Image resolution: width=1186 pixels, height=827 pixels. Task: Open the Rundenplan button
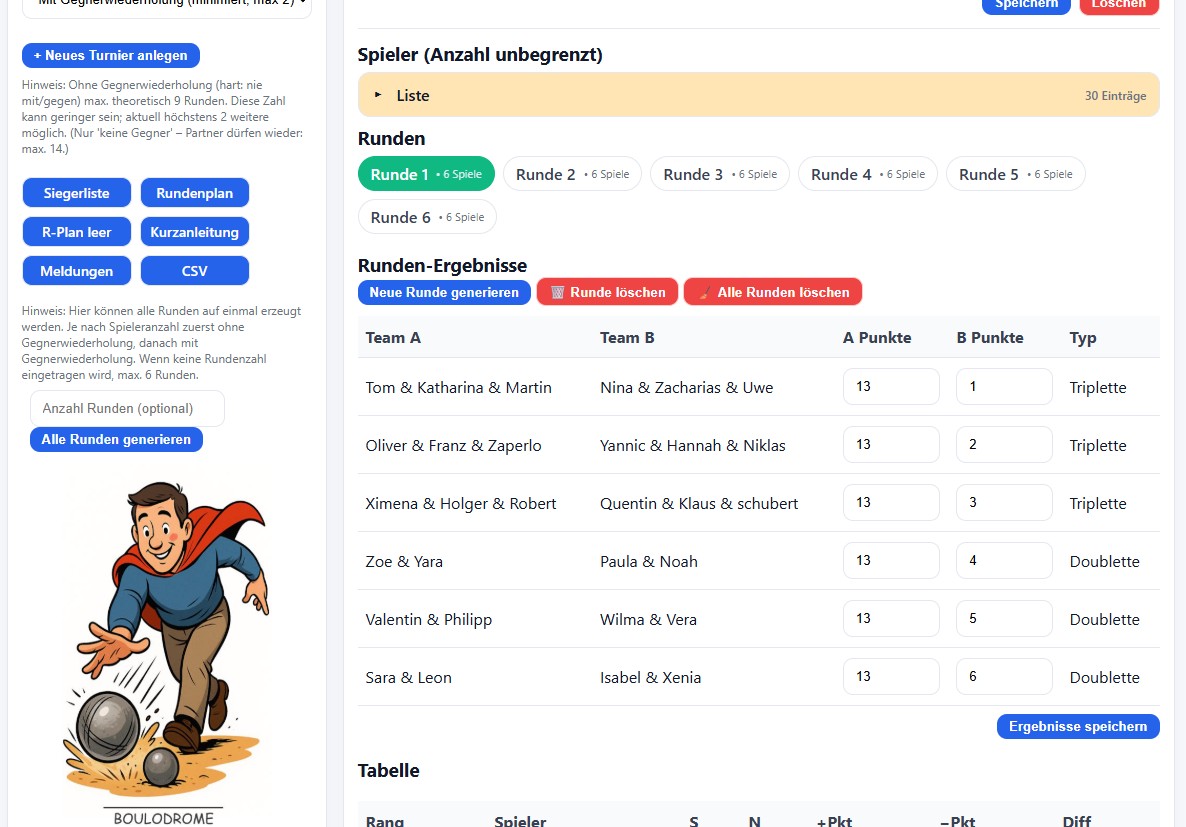click(194, 193)
